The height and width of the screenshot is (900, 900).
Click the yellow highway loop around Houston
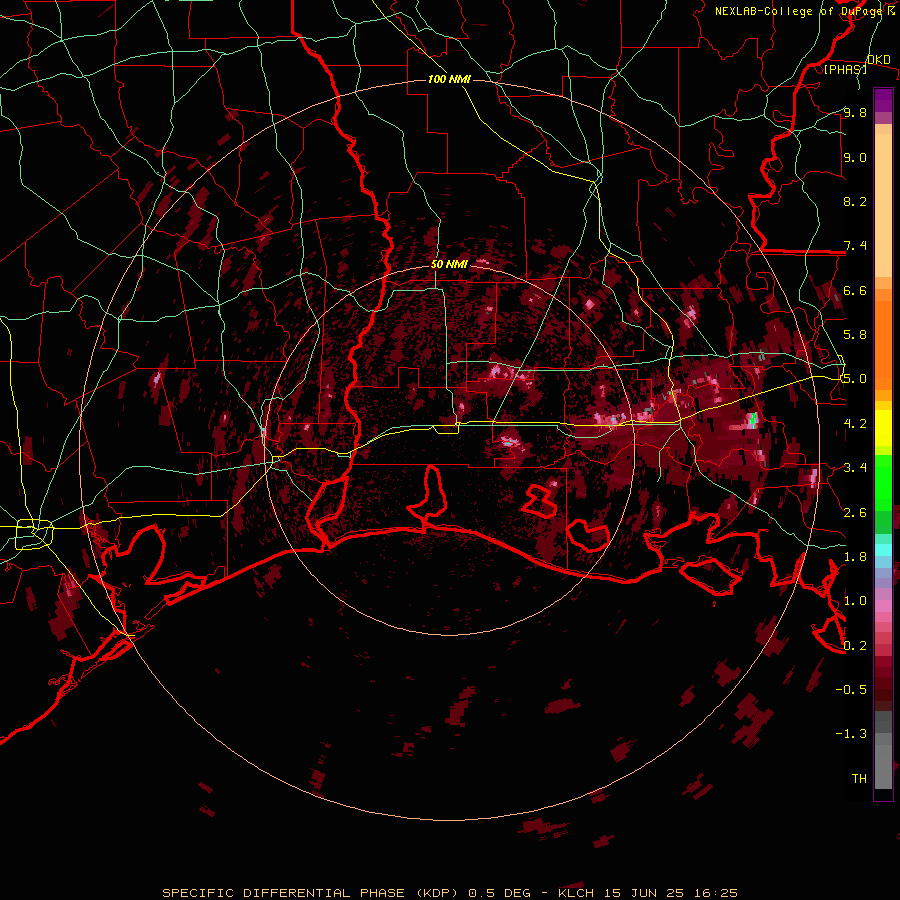pyautogui.click(x=34, y=534)
